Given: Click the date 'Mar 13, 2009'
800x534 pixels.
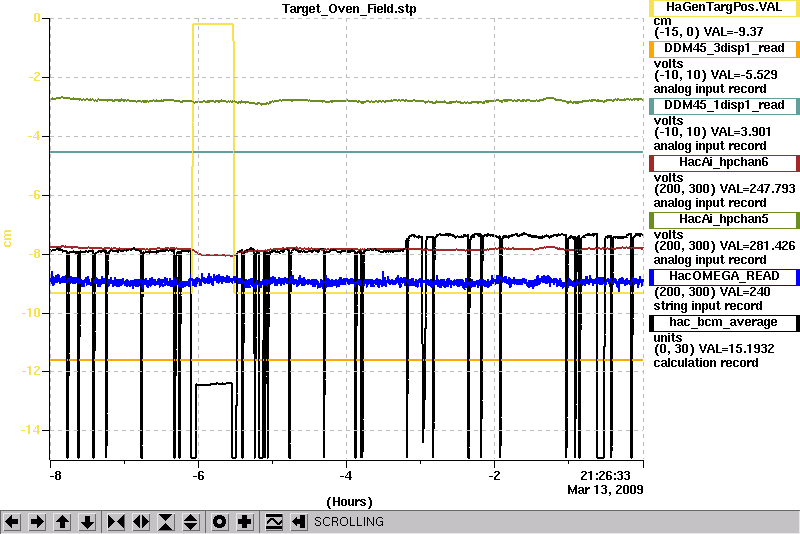Looking at the screenshot, I should [x=605, y=490].
